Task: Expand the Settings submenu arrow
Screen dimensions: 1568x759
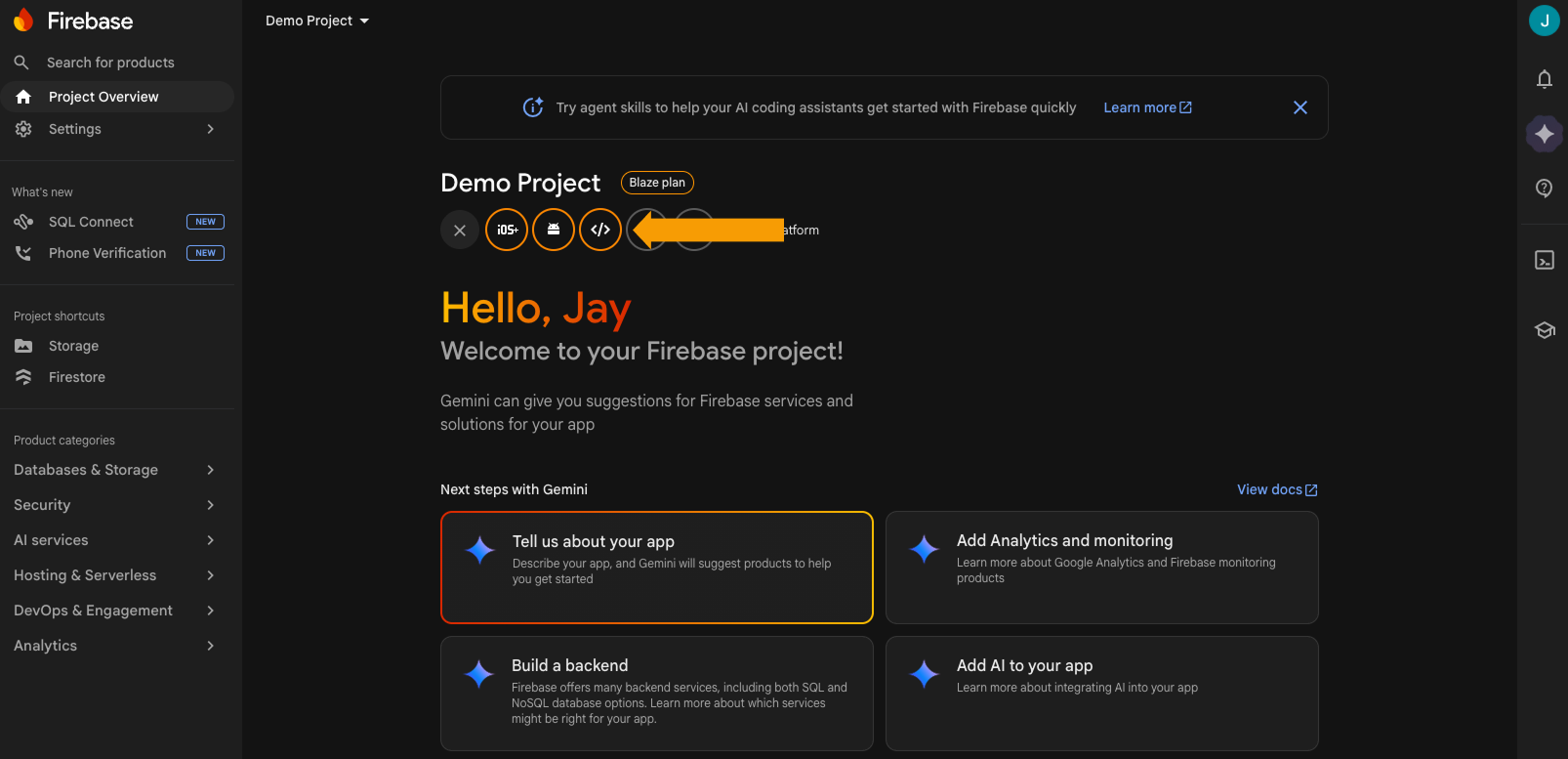Action: point(210,129)
